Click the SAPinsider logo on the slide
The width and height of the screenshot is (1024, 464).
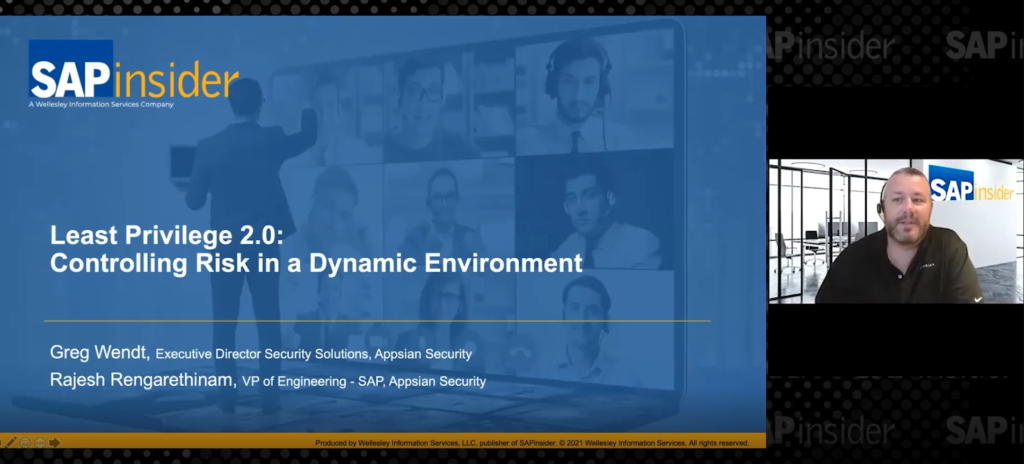tap(133, 75)
